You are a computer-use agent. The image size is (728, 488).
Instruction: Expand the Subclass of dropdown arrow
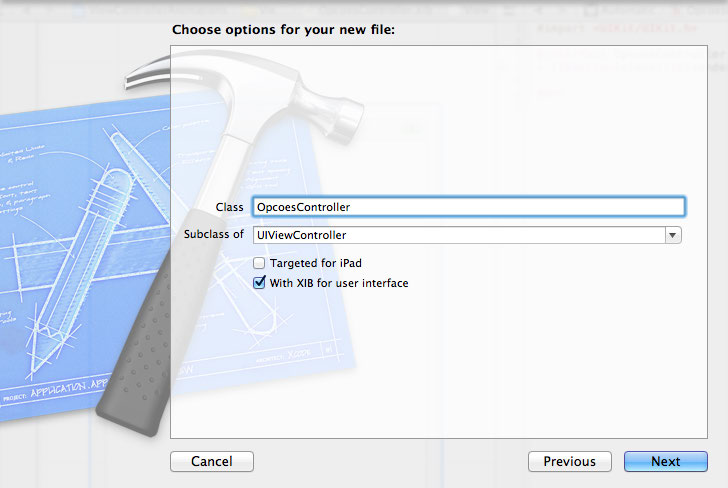coord(673,235)
